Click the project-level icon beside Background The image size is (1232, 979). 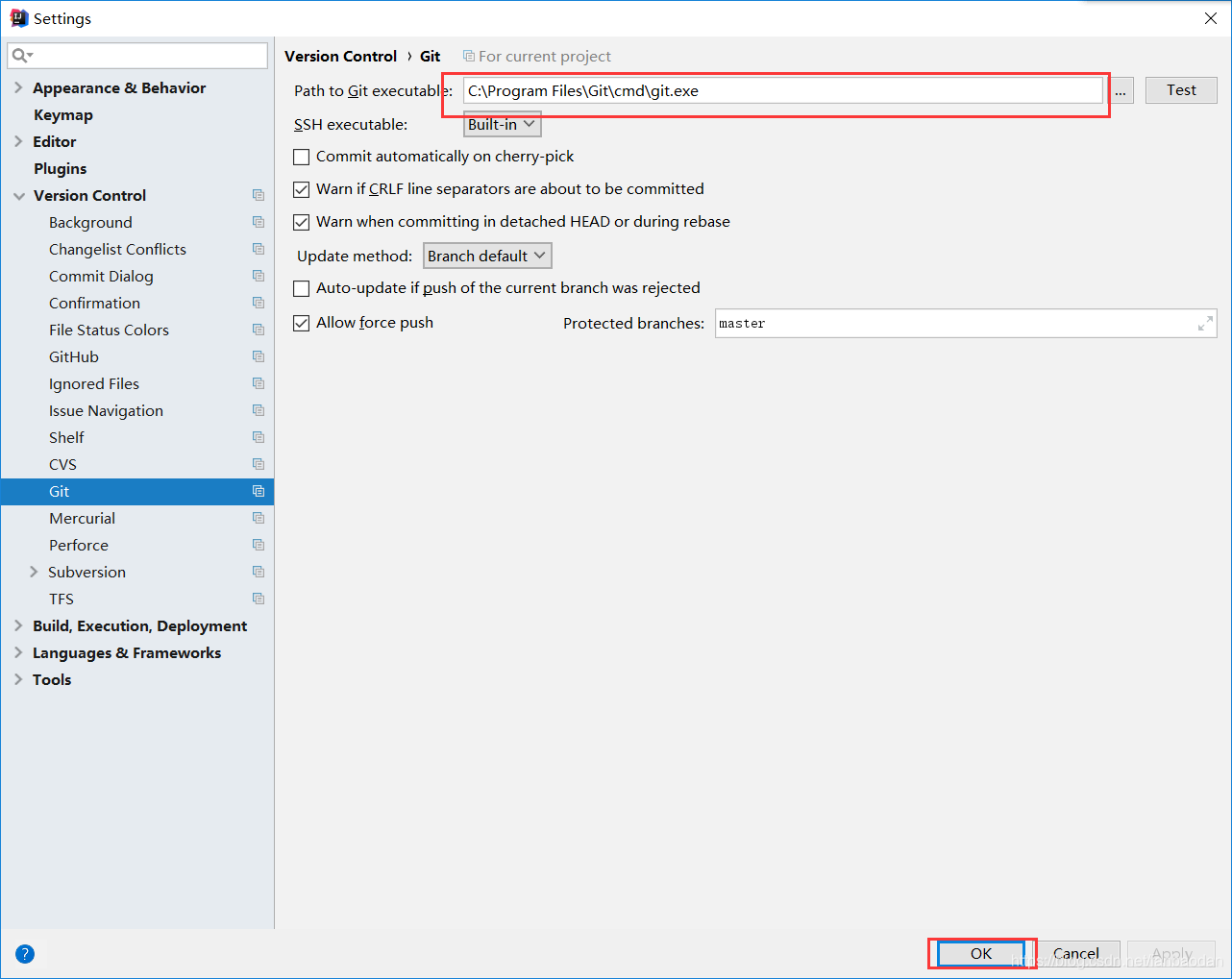pyautogui.click(x=259, y=222)
